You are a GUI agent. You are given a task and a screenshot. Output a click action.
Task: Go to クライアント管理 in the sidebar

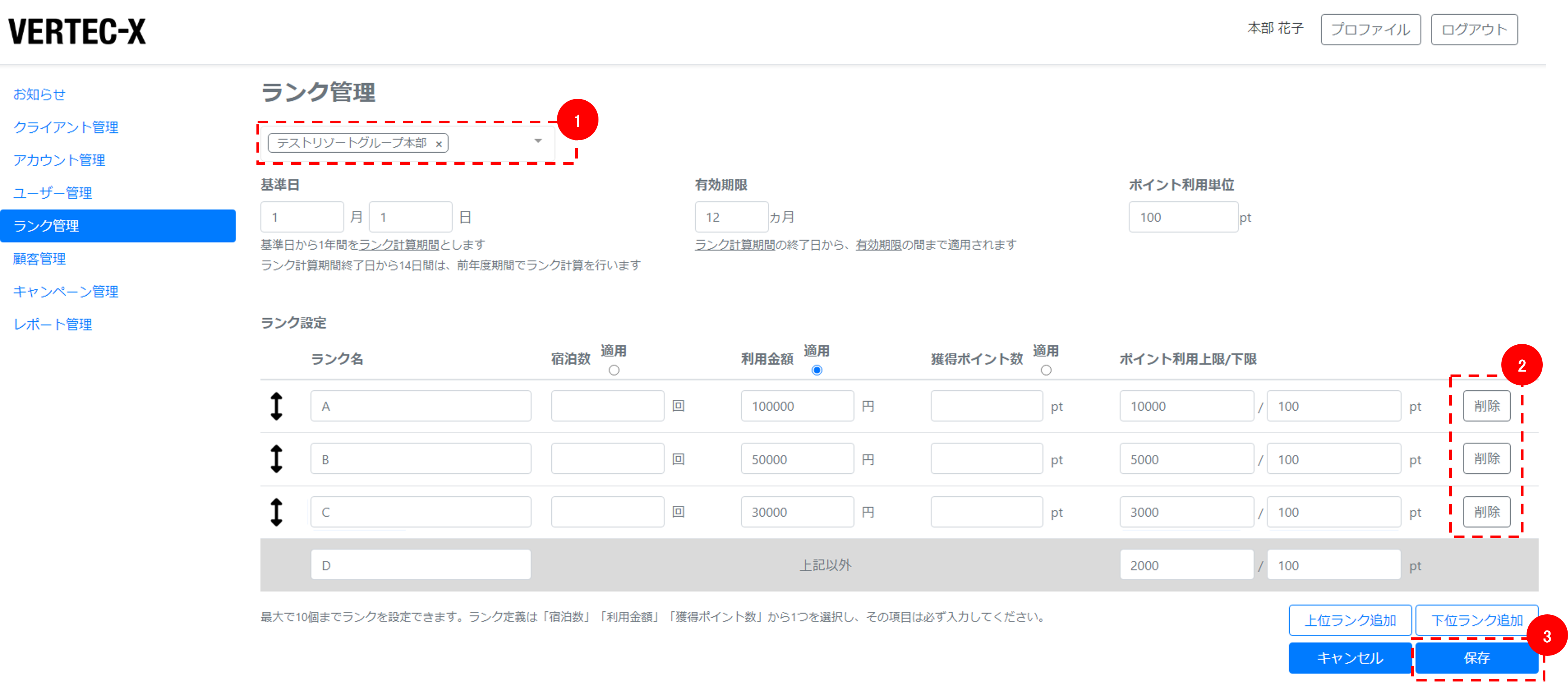click(66, 127)
